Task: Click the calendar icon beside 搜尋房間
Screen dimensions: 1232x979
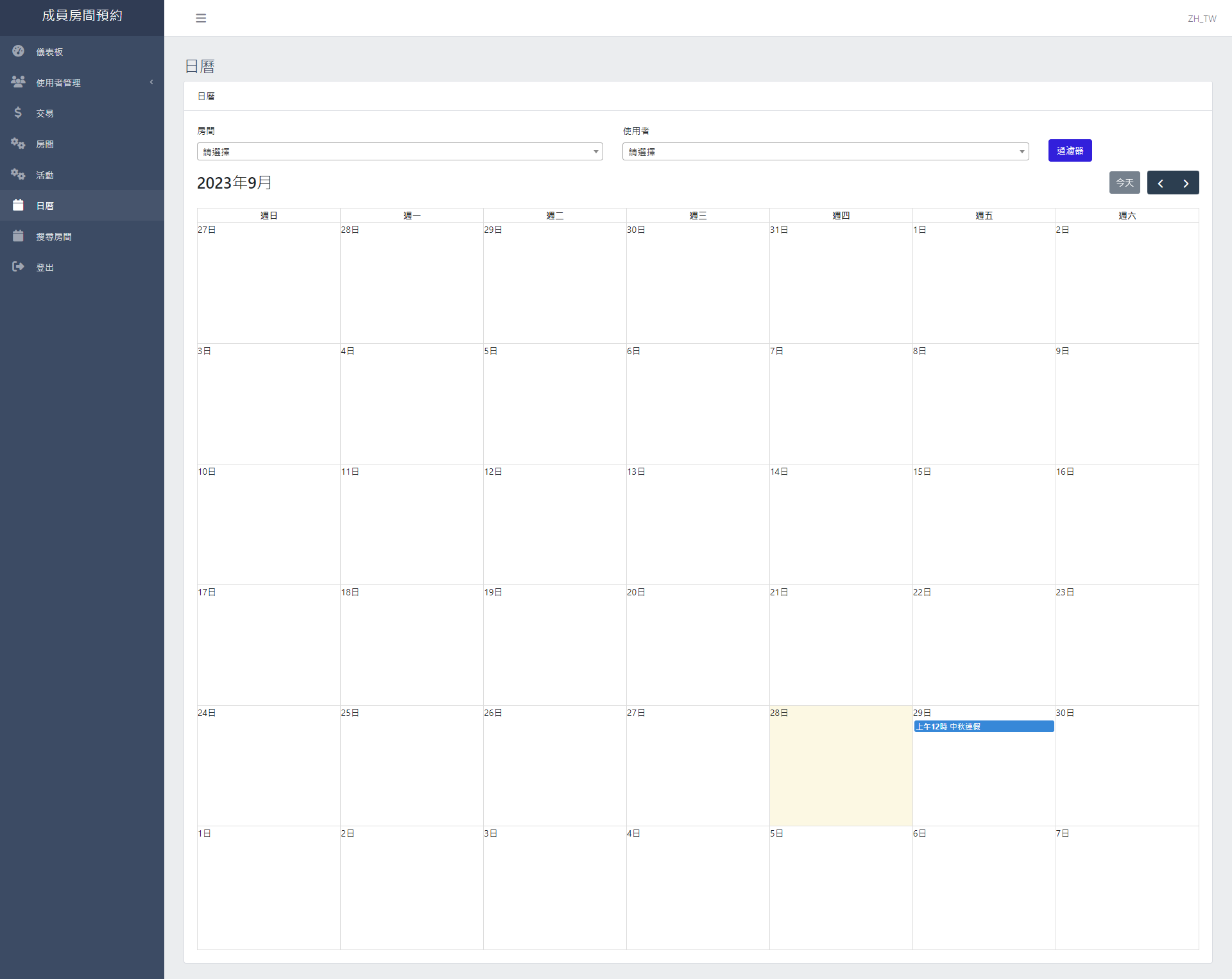Action: [x=18, y=235]
